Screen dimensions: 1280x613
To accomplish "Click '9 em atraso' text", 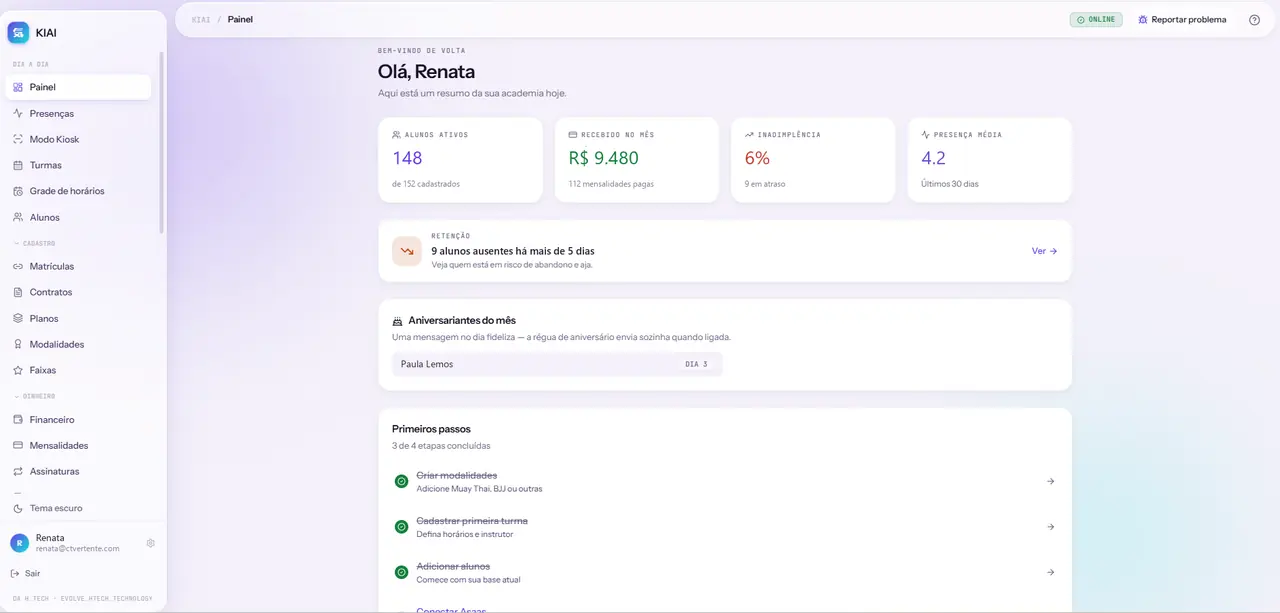I will (x=764, y=184).
